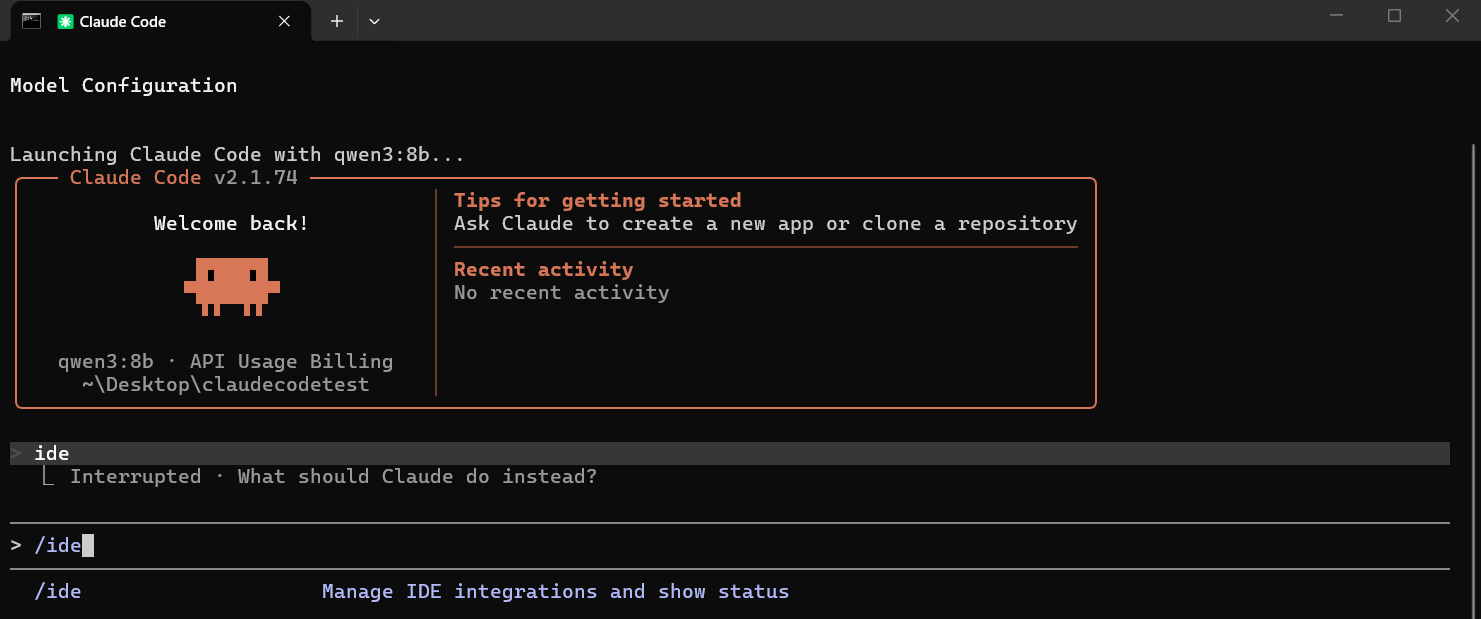Click the terminal window icon in the title bar
1481x619 pixels.
pos(31,21)
